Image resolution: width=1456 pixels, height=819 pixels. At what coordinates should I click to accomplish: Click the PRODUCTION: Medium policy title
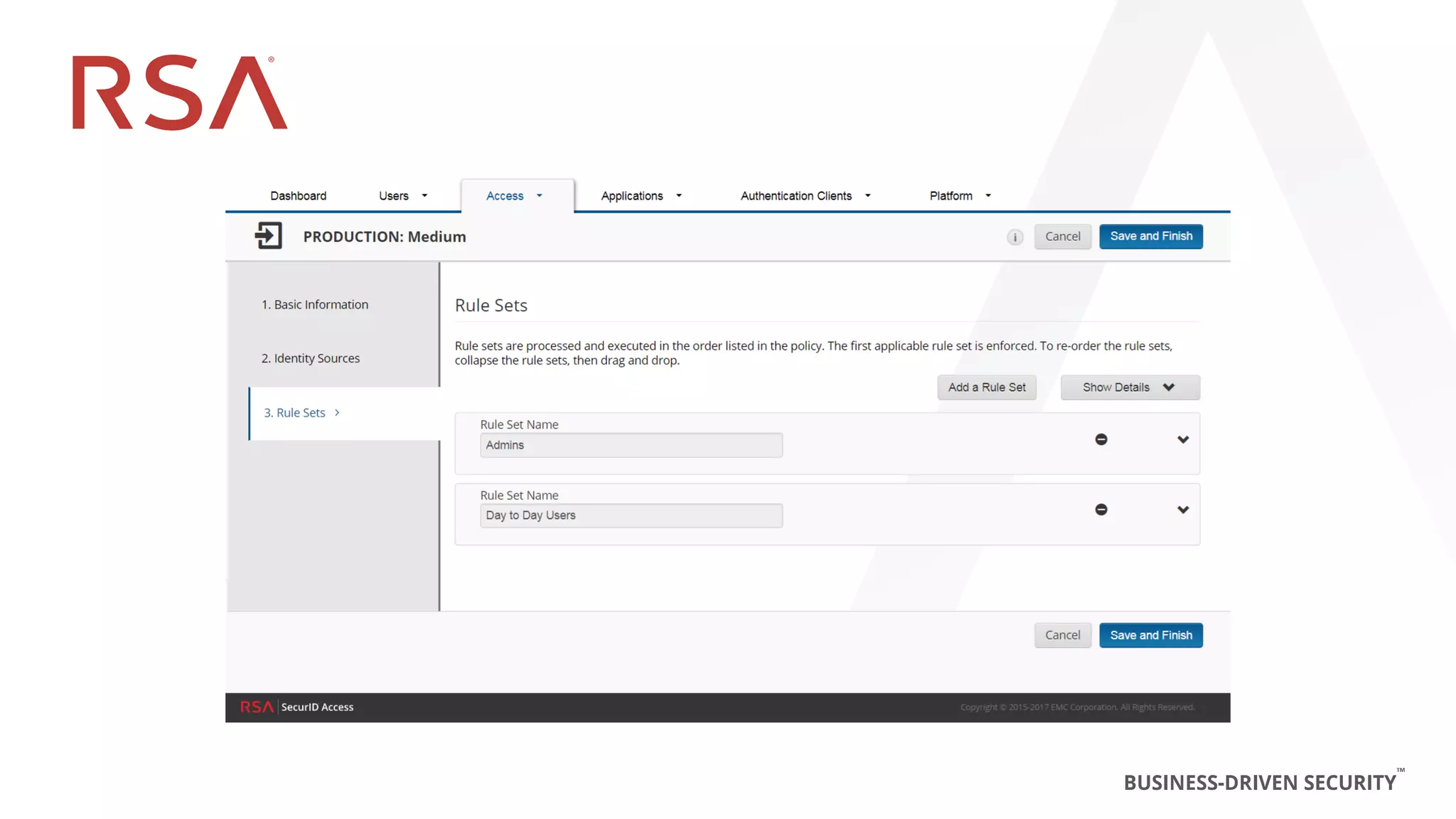(x=385, y=237)
